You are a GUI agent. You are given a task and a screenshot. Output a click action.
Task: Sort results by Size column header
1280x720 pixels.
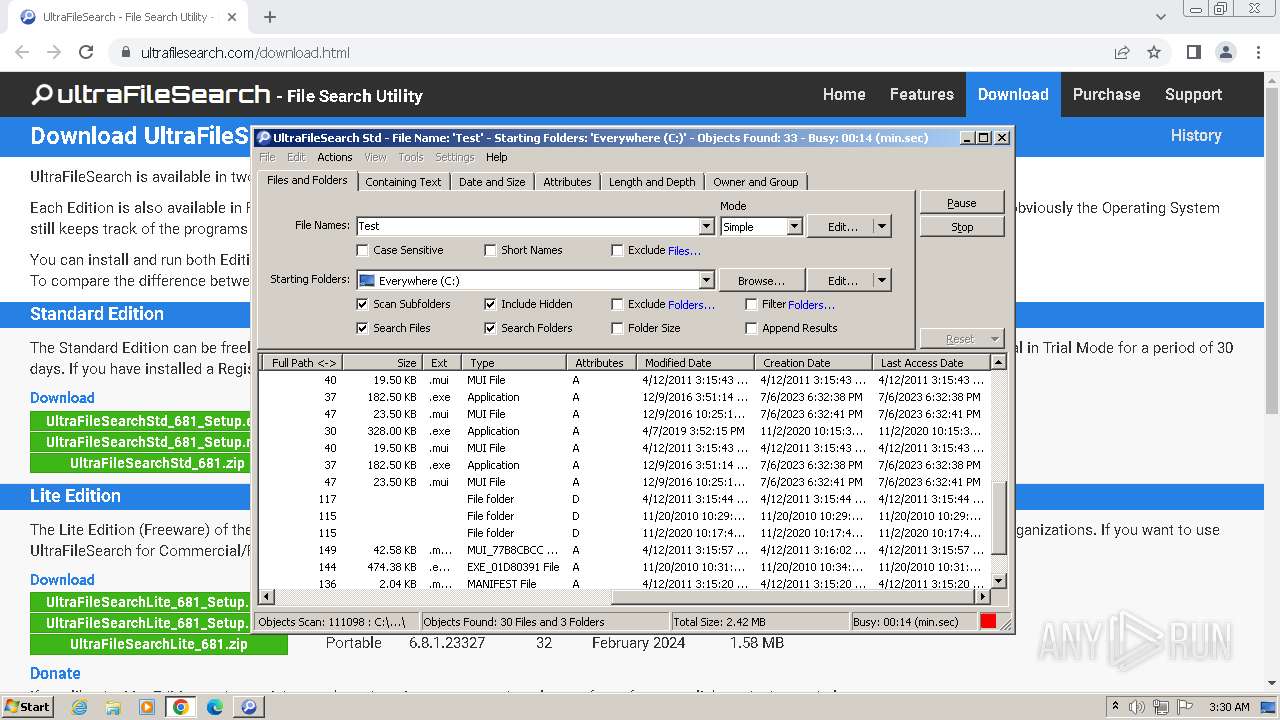click(383, 363)
